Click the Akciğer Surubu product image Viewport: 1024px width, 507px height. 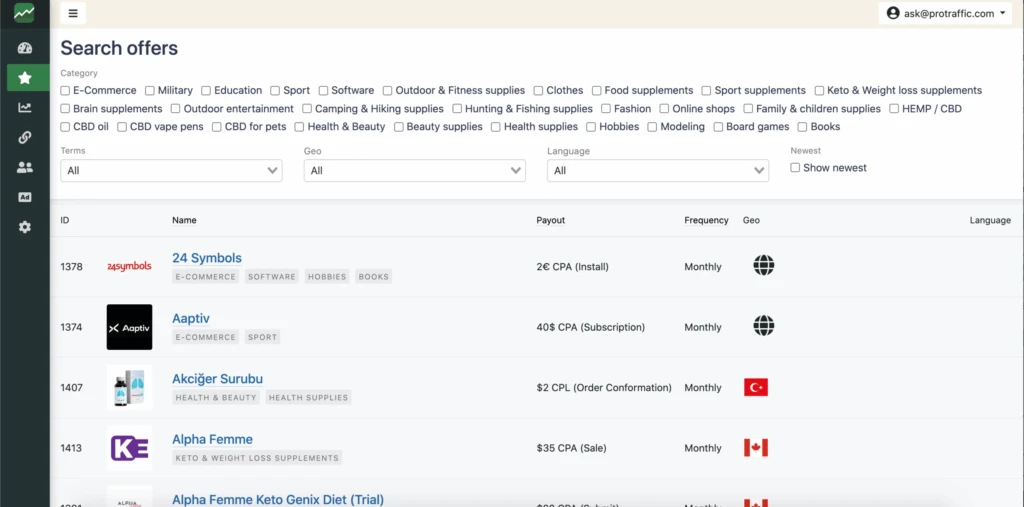click(x=129, y=387)
